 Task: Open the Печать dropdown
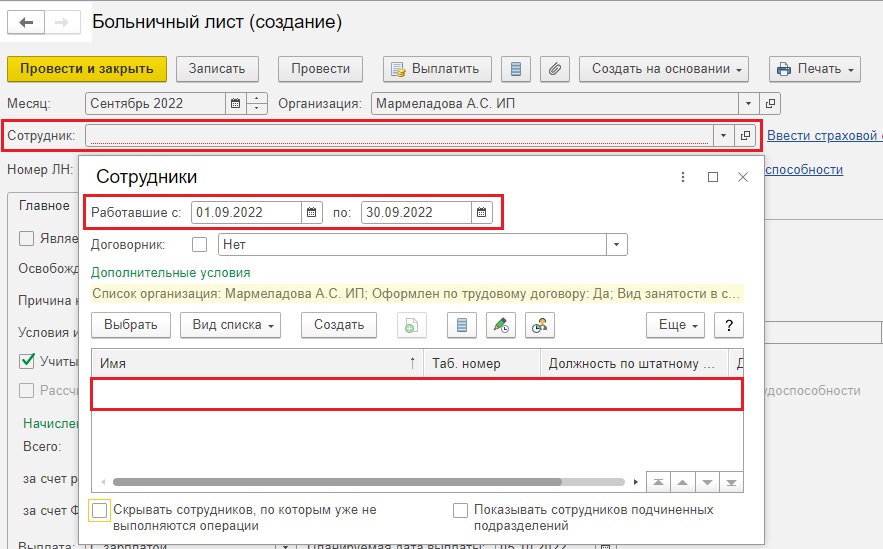(x=815, y=69)
